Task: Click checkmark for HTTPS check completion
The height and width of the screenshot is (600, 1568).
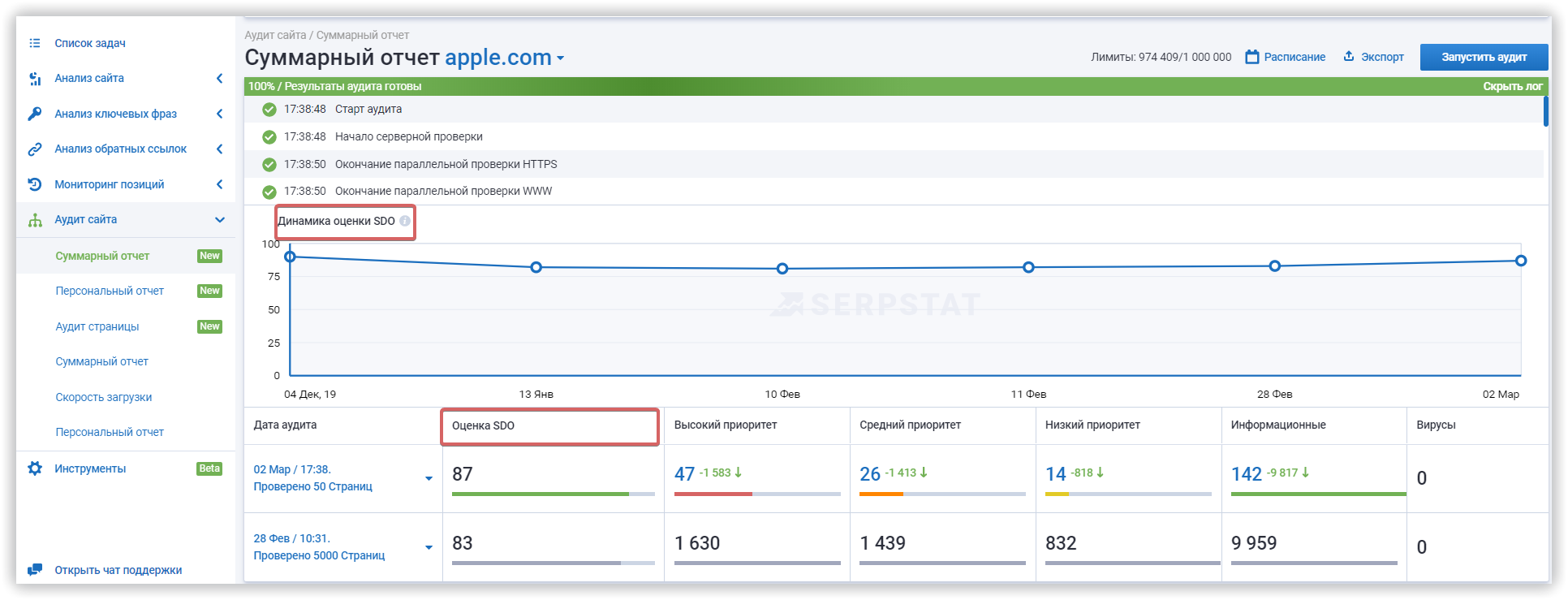Action: [x=269, y=165]
